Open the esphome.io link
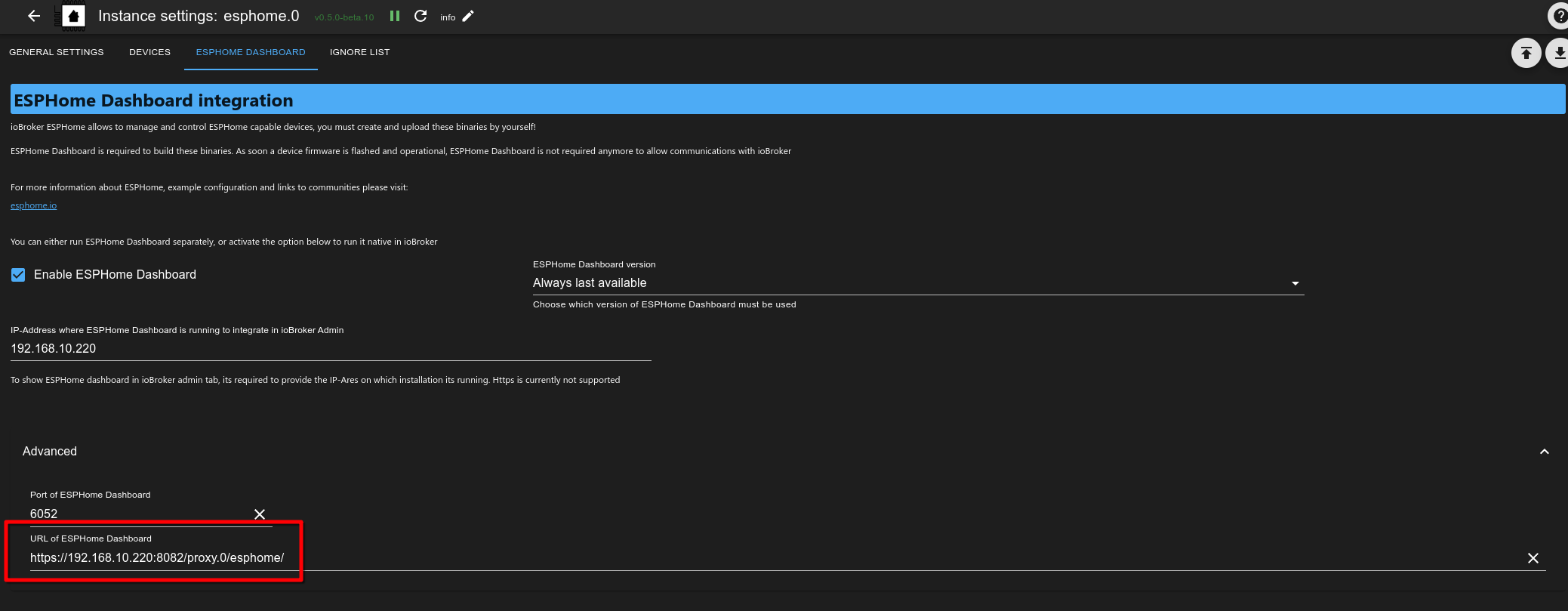This screenshot has height=611, width=1568. (33, 205)
